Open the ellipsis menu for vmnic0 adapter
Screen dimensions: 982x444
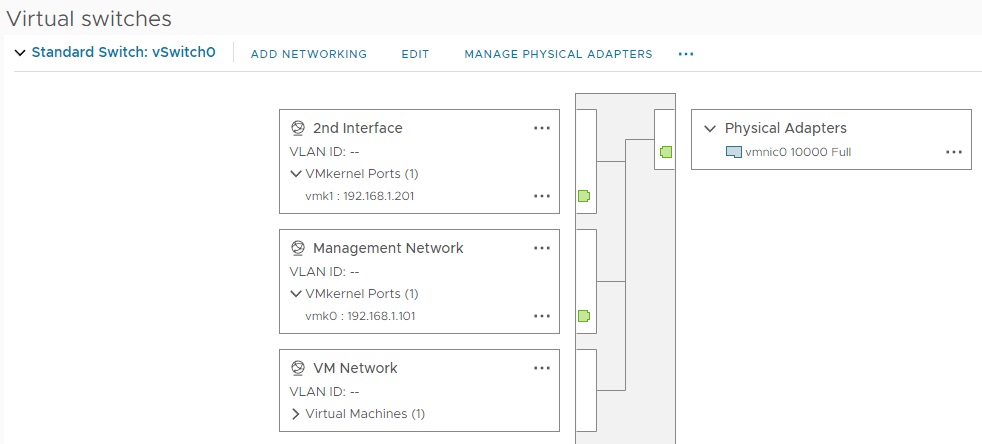pos(953,152)
